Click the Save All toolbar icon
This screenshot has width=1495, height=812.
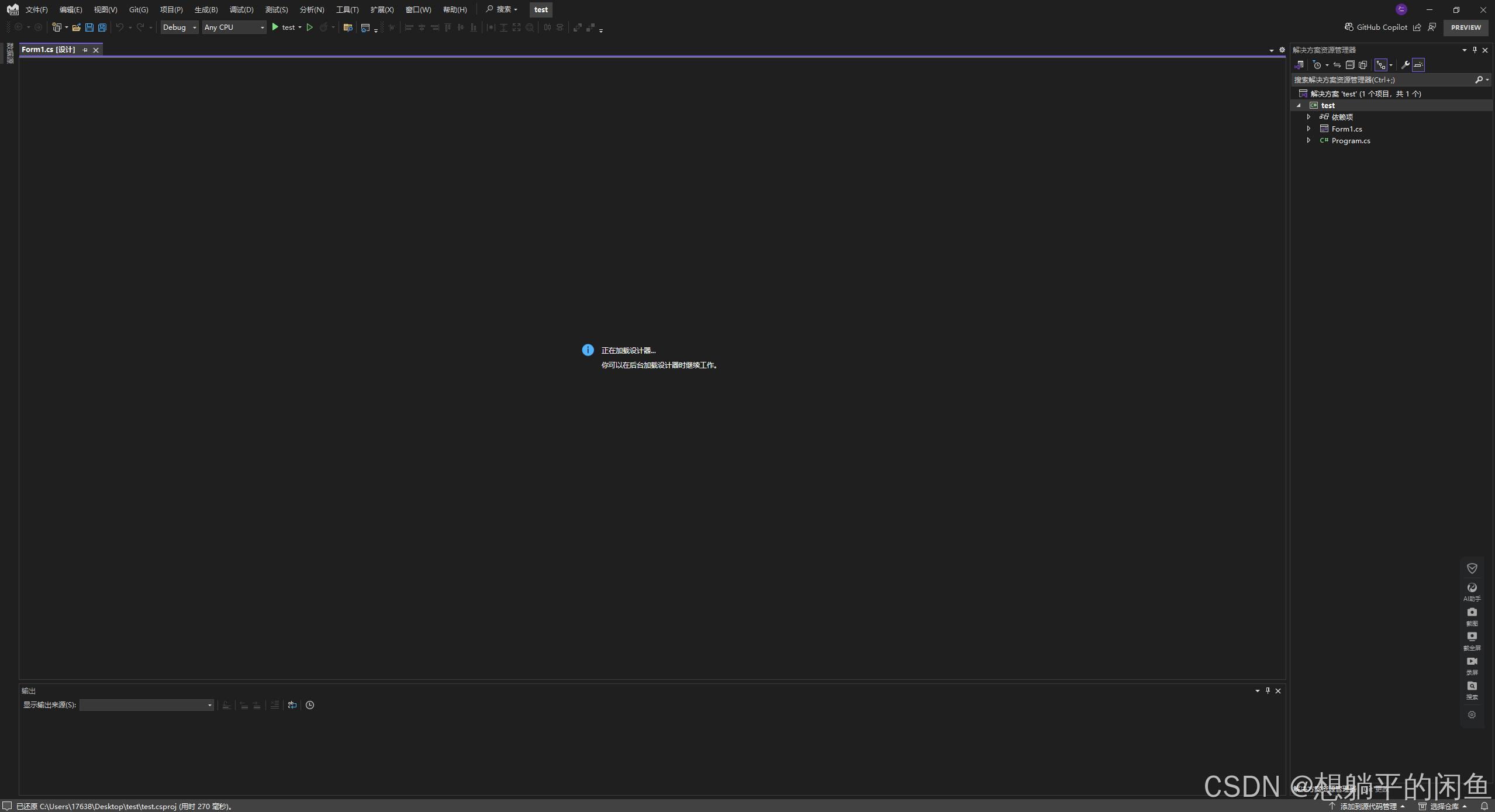pyautogui.click(x=102, y=27)
